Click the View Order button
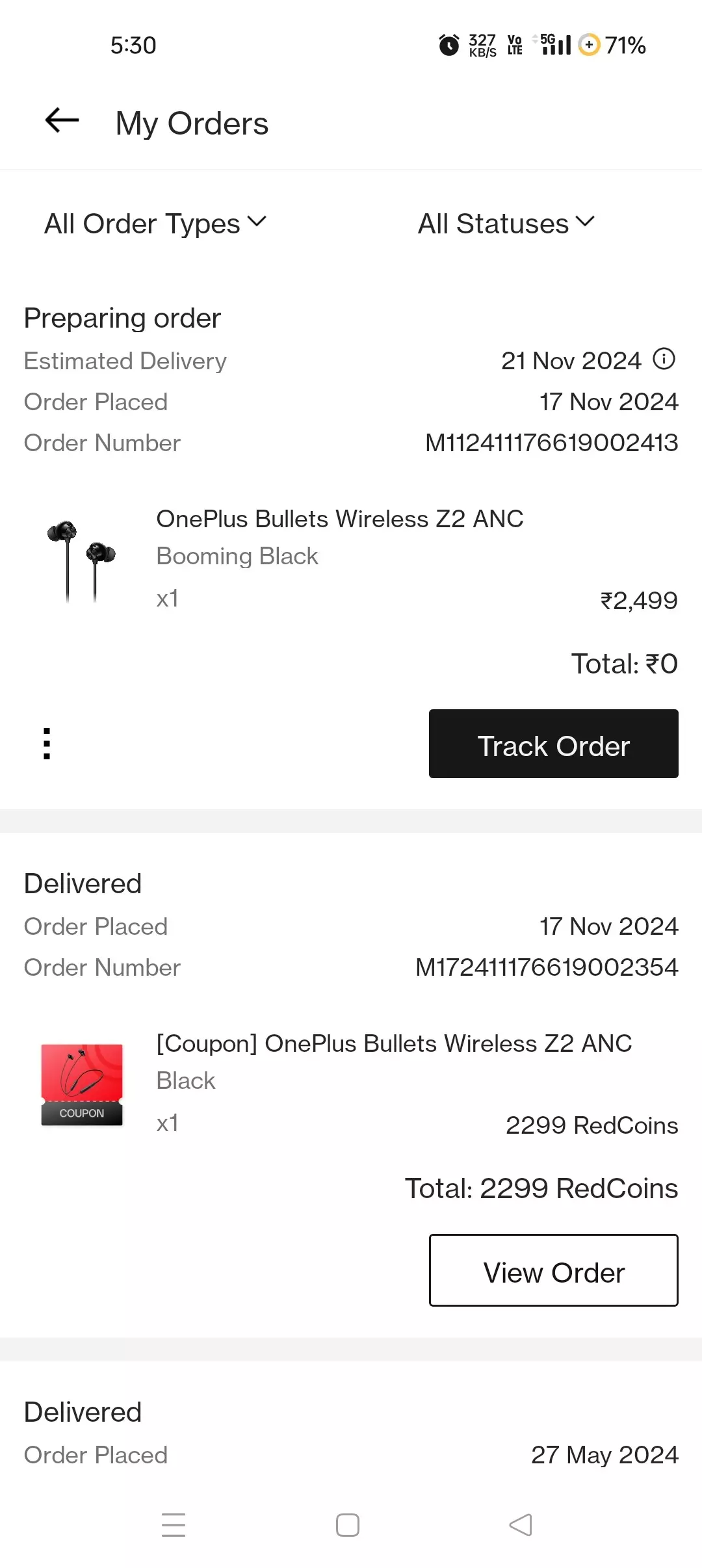 point(553,1270)
